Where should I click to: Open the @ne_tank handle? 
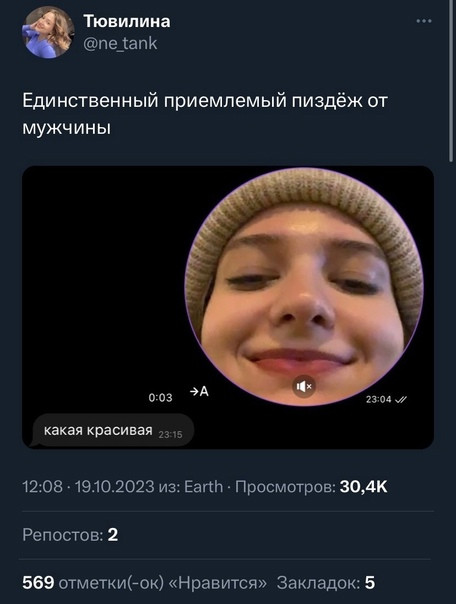120,43
